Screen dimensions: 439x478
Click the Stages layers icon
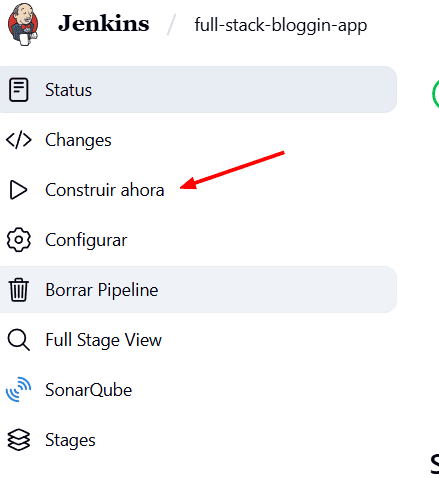[19, 440]
